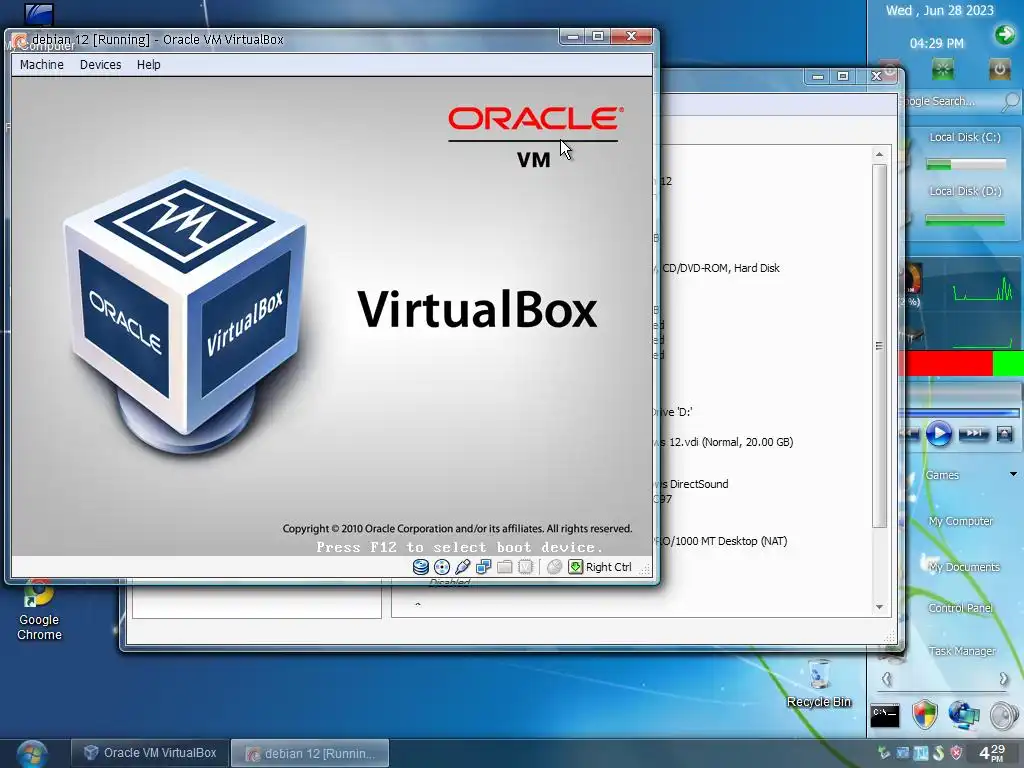Click the S-shaped tray icon
Viewport: 1024px width, 768px height.
point(938,753)
